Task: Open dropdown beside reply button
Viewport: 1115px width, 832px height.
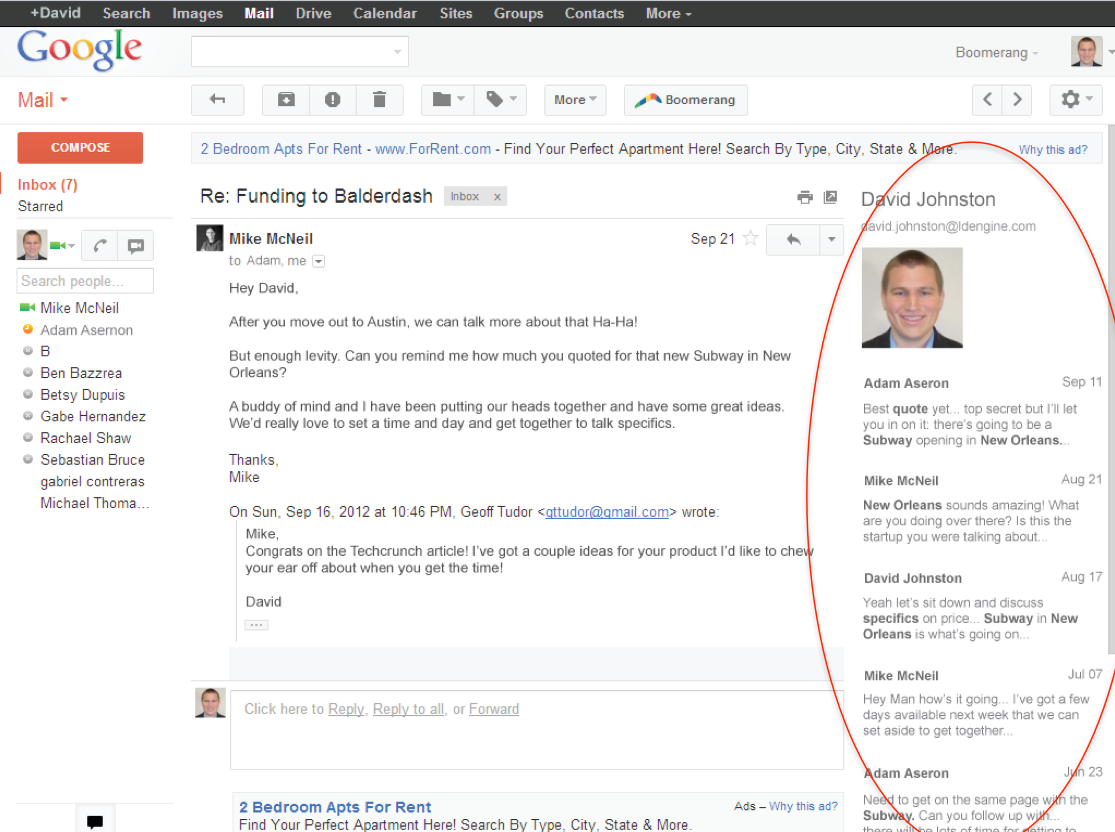Action: [831, 240]
